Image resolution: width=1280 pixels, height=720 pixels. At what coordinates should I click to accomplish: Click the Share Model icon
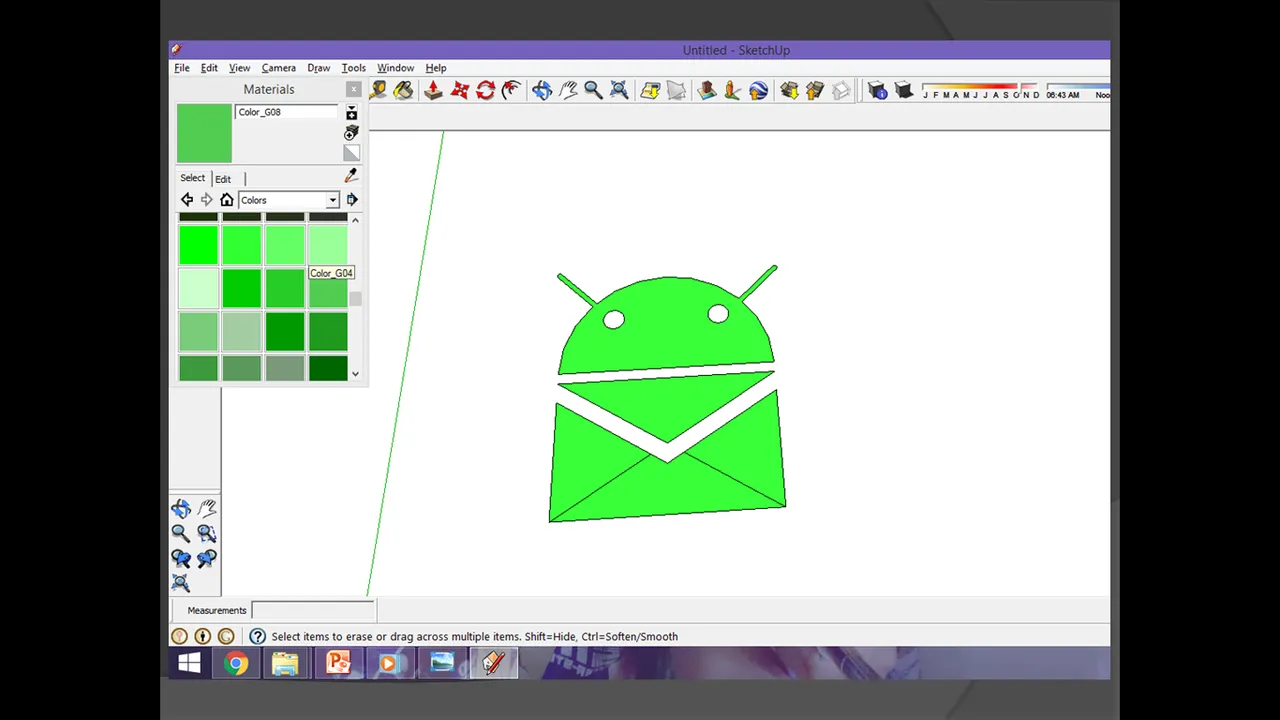(x=814, y=91)
